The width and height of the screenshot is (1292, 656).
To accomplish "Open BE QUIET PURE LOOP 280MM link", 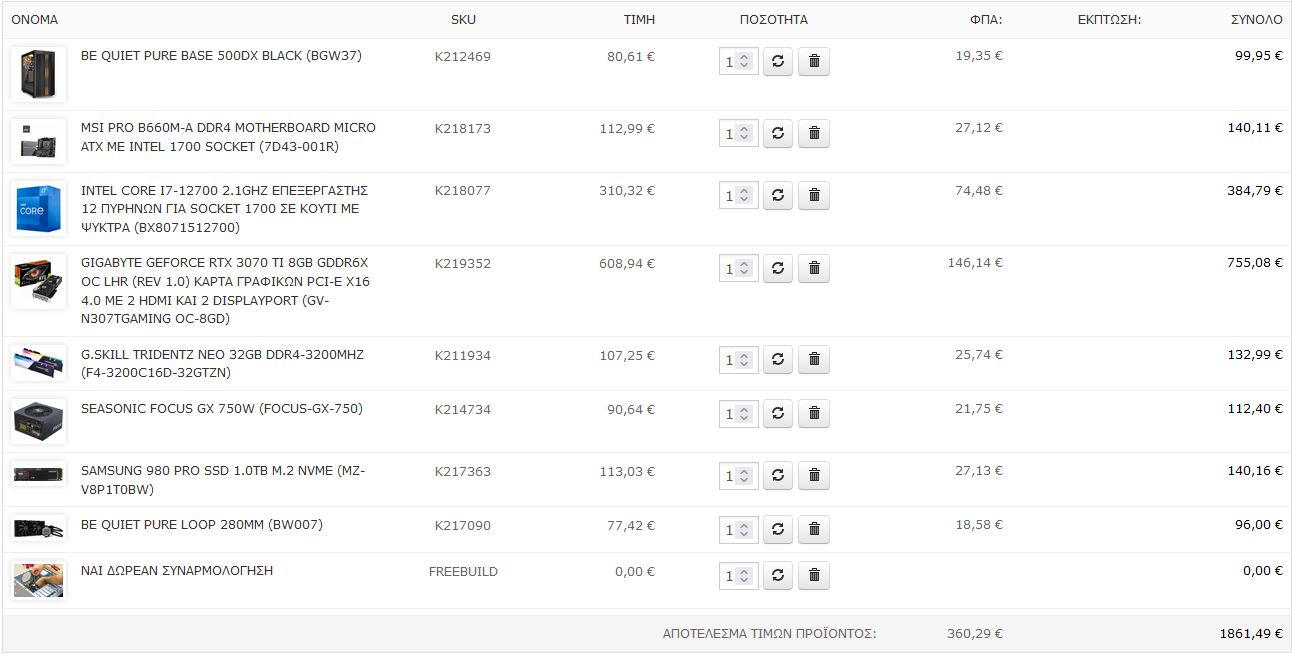I will click(202, 525).
